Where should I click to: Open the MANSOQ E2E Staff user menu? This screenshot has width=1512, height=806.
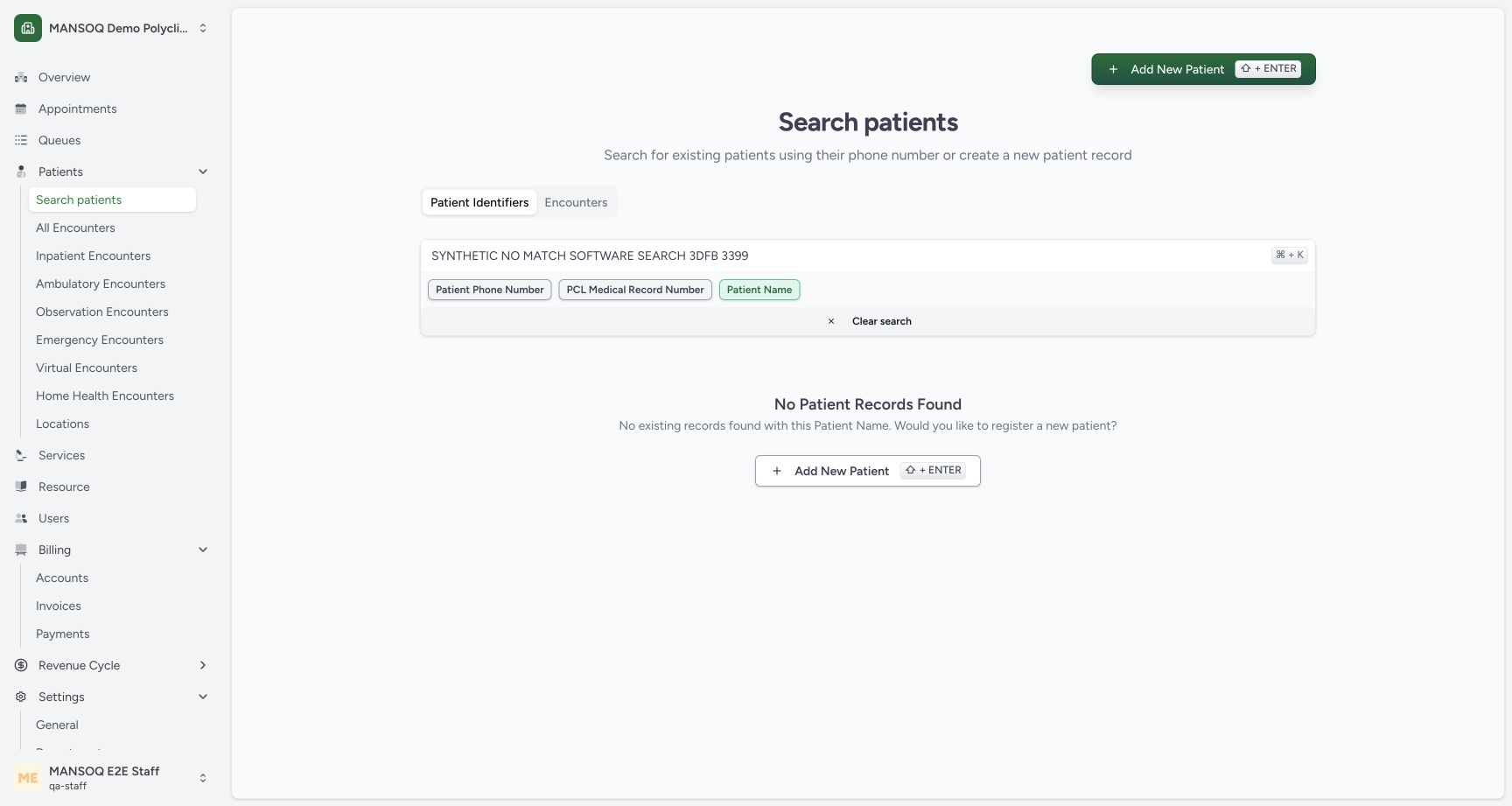[112, 778]
